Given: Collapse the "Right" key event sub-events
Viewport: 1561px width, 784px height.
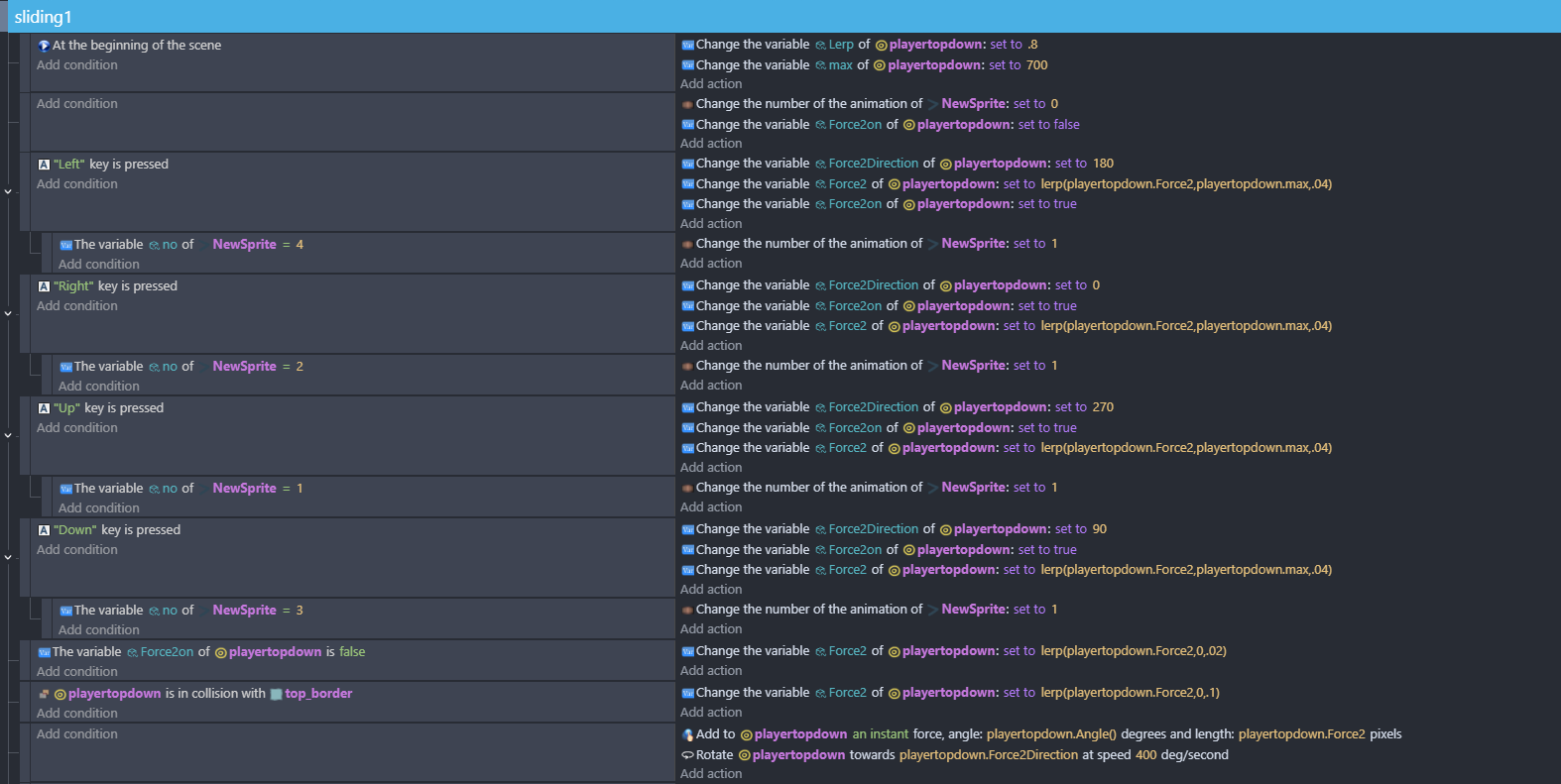Looking at the screenshot, I should [x=8, y=313].
